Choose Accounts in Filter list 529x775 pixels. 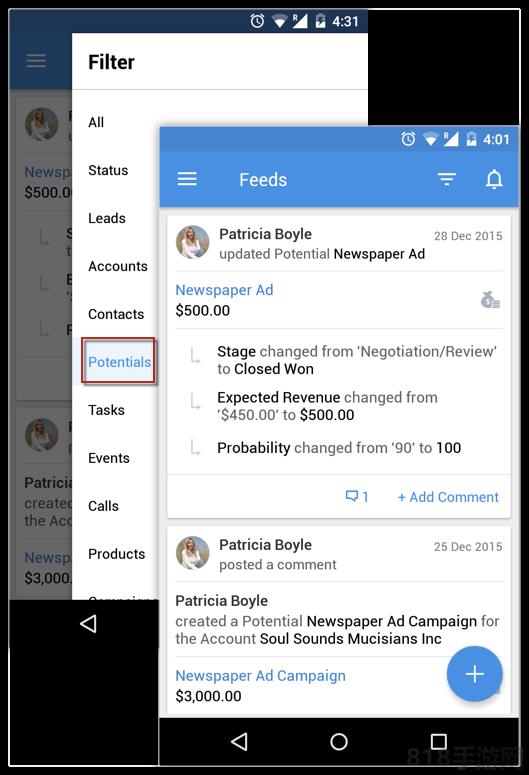click(118, 266)
